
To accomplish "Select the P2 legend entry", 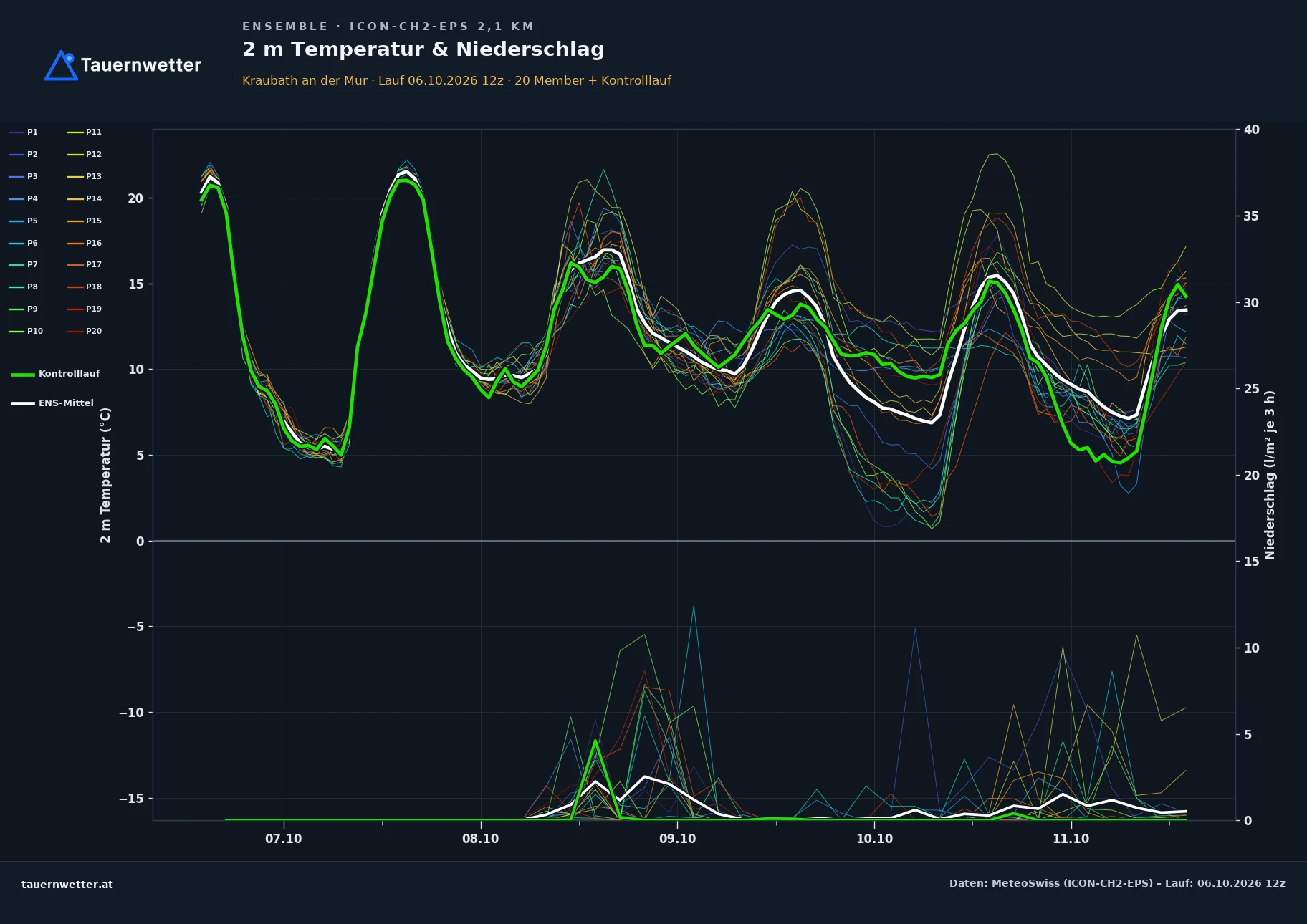I will (24, 154).
